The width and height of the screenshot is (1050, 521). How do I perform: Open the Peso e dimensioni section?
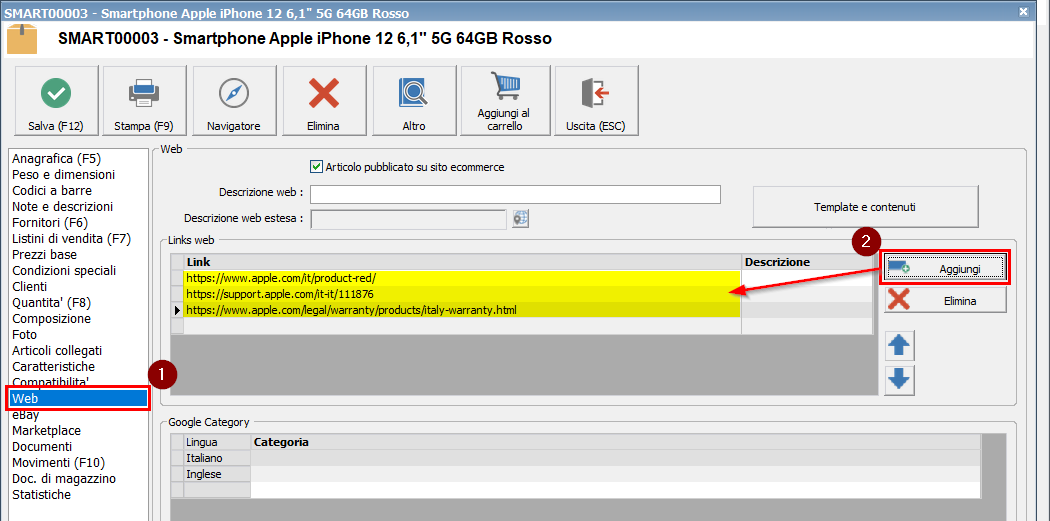click(64, 175)
